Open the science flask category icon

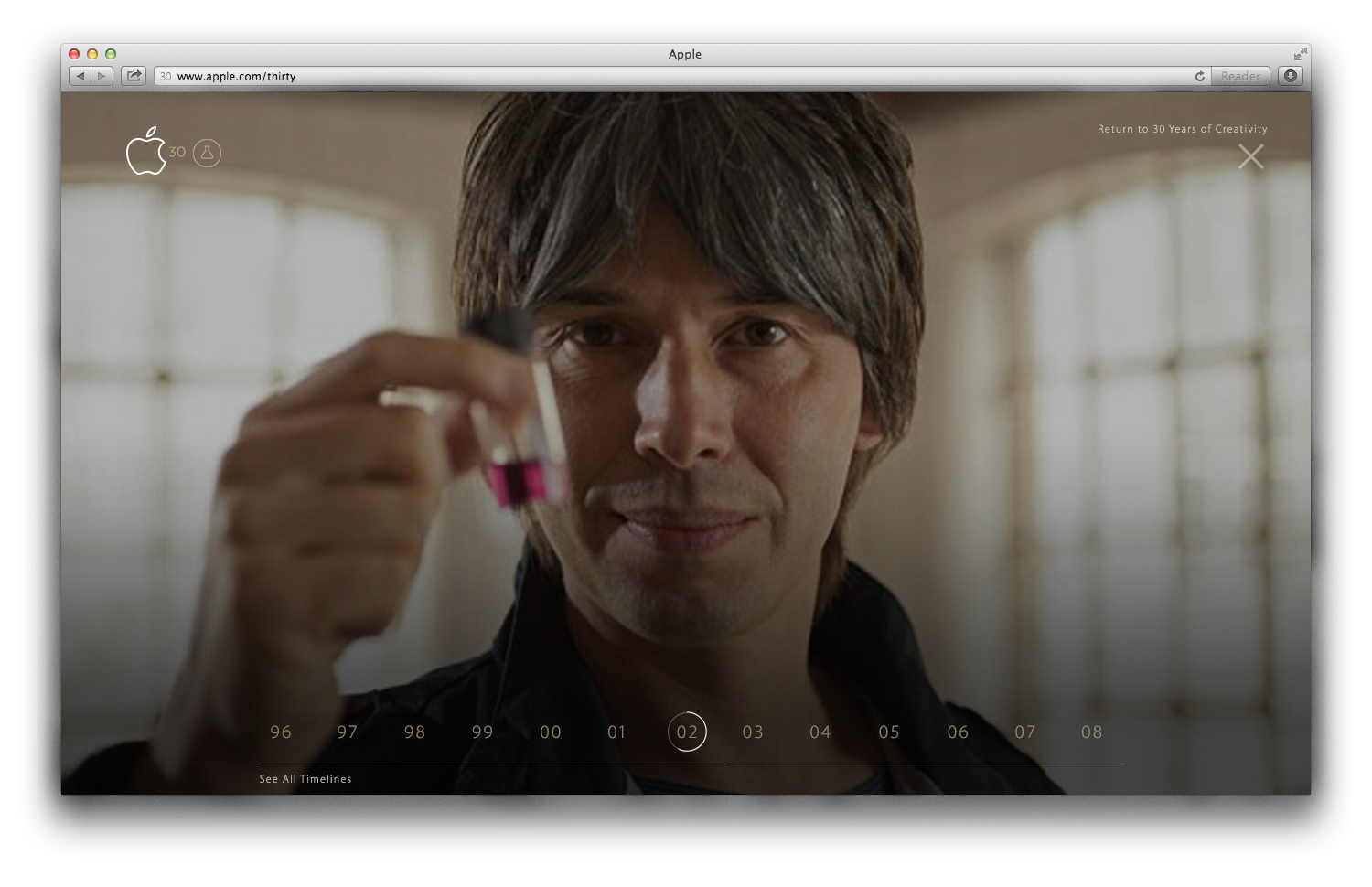click(x=208, y=153)
